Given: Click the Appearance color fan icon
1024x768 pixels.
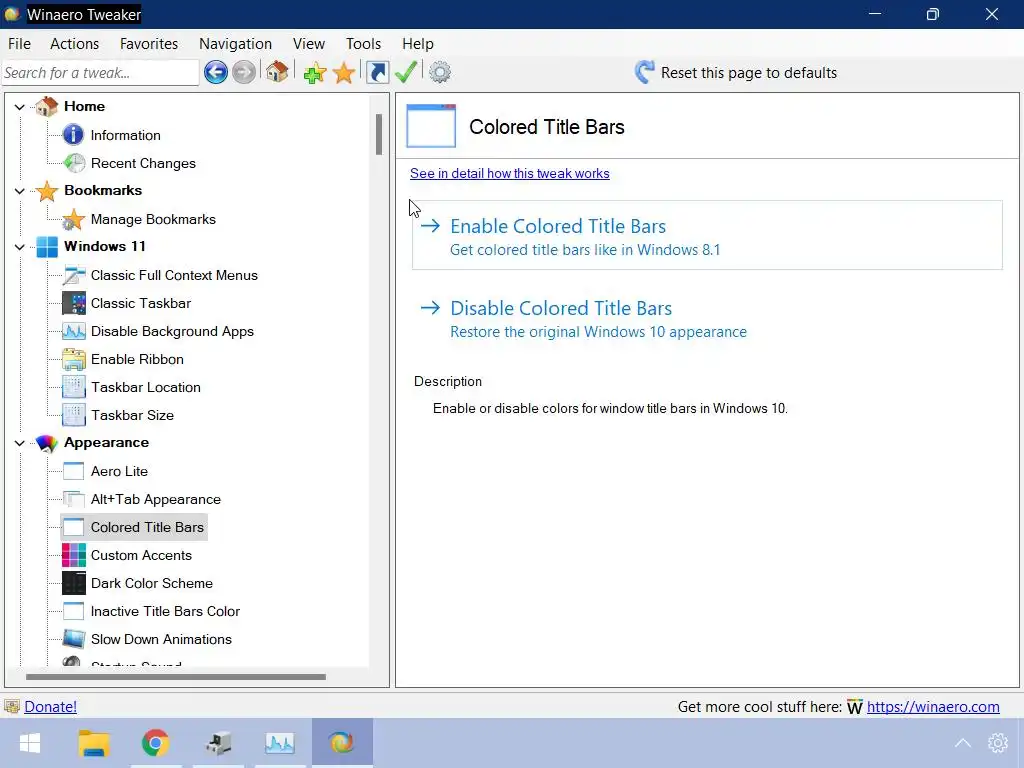Looking at the screenshot, I should 47,443.
